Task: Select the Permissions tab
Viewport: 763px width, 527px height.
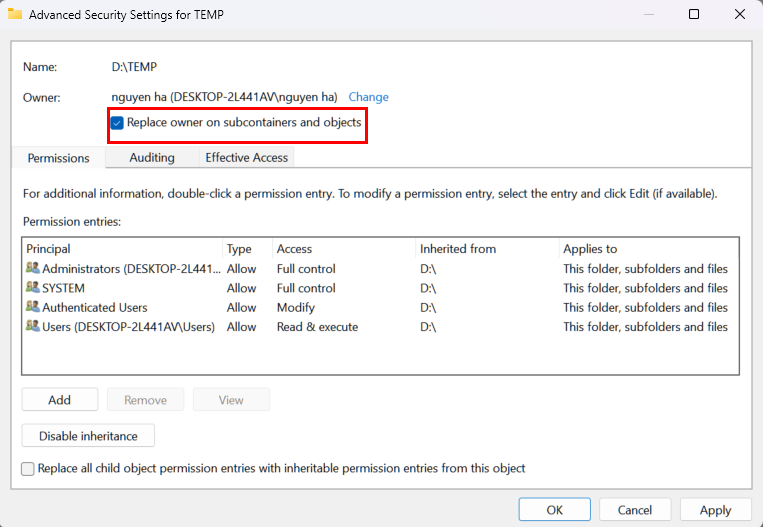Action: point(58,159)
